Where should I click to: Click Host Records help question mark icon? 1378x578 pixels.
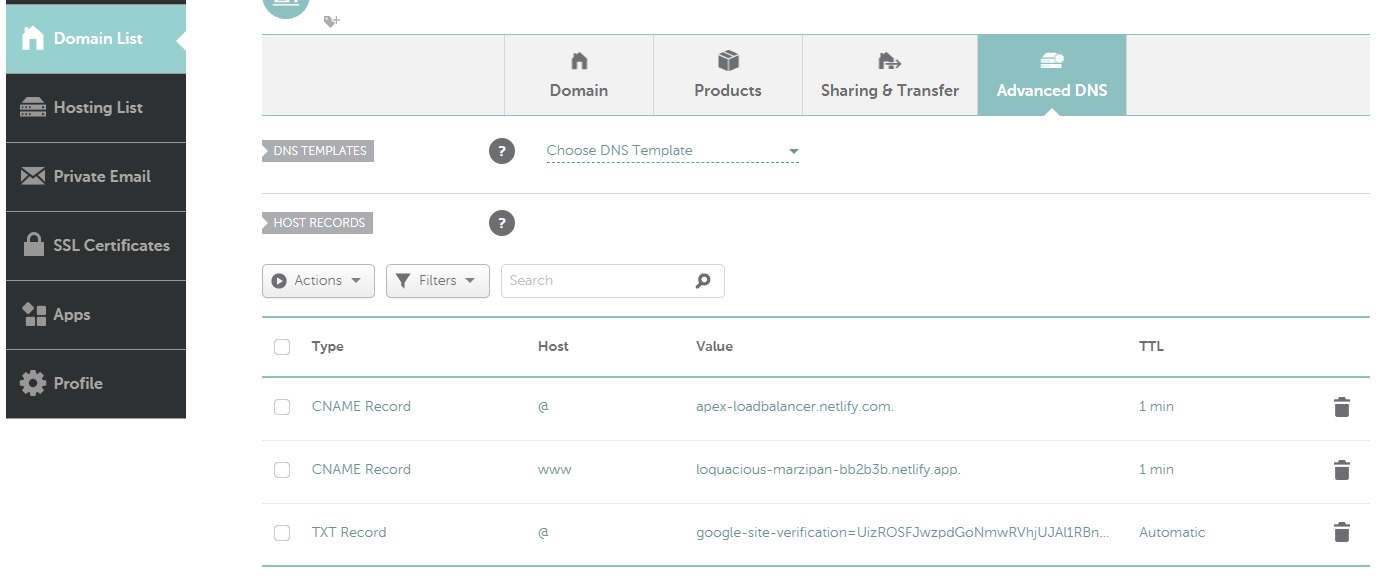(502, 223)
